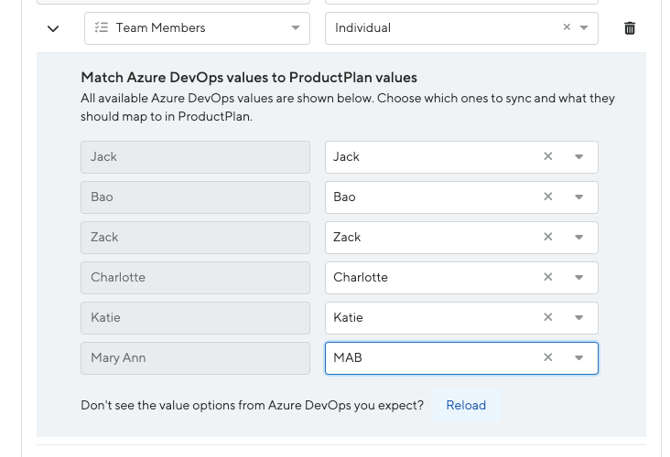Open the Individual dropdown arrow
Screen dimensions: 670x457
(x=584, y=28)
